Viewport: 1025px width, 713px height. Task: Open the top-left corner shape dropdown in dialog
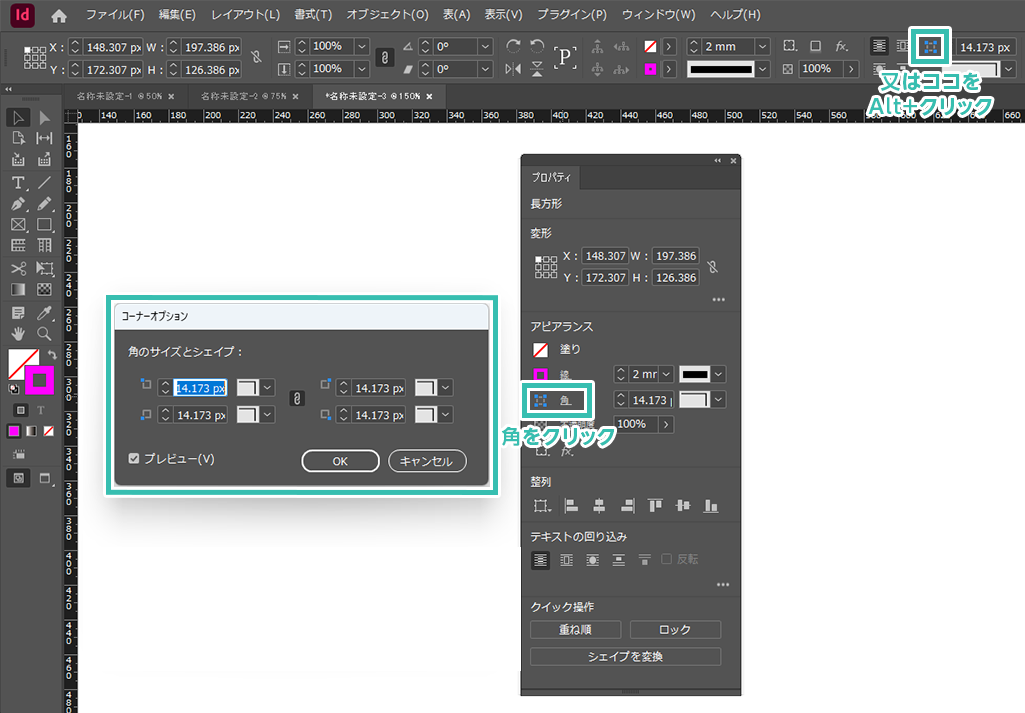267,388
